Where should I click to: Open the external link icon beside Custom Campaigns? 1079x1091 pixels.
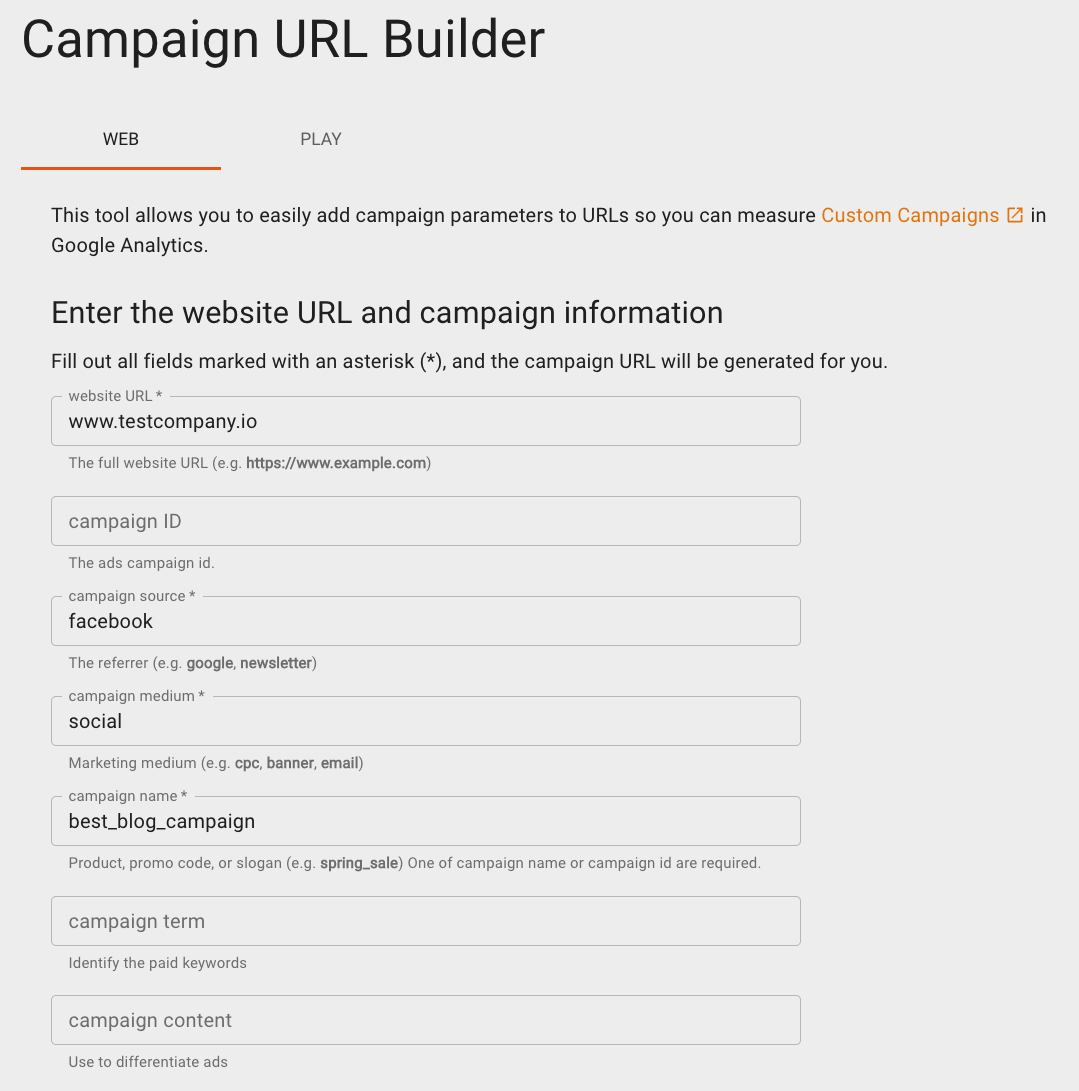coord(1015,215)
